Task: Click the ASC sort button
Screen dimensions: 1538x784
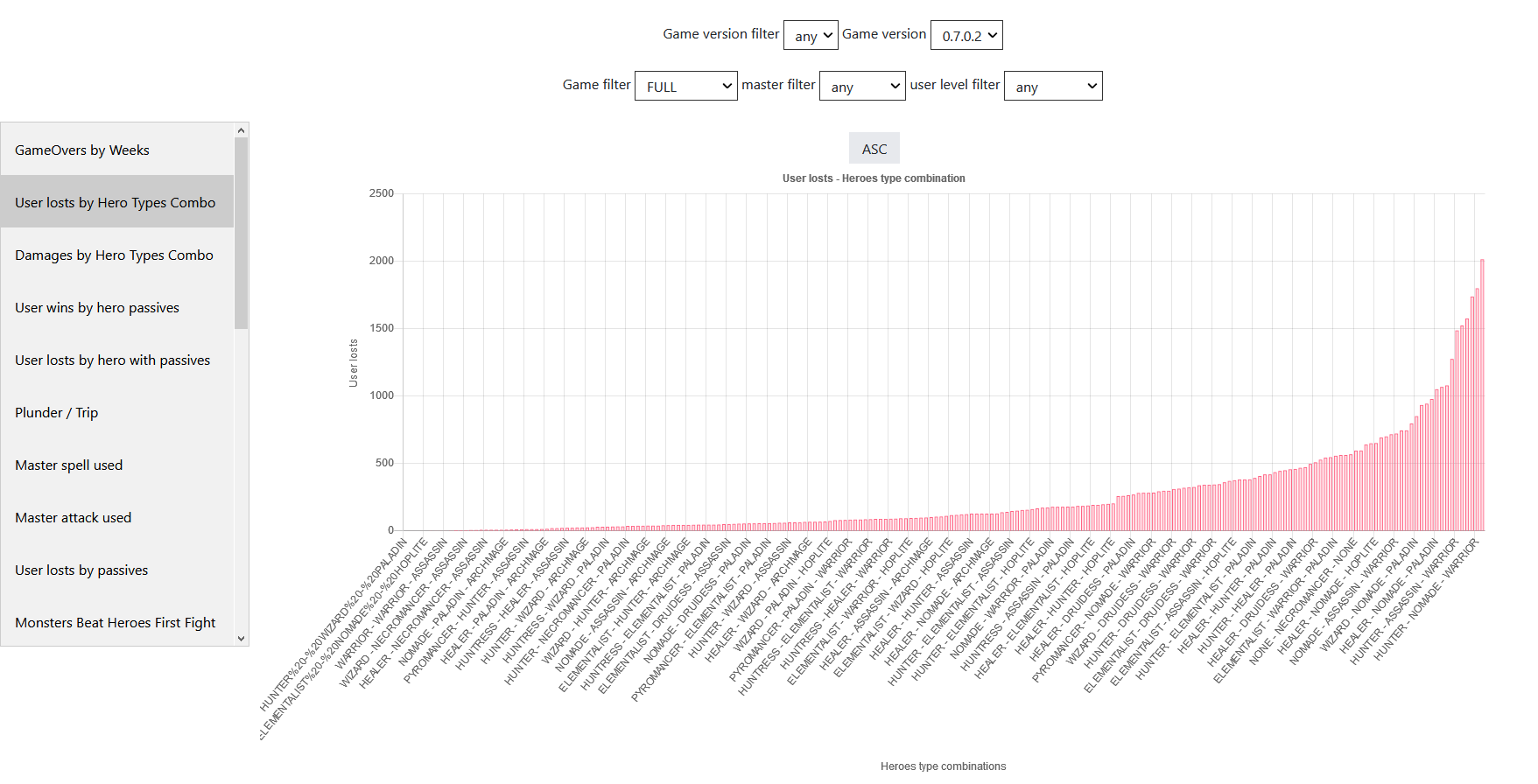Action: [874, 149]
